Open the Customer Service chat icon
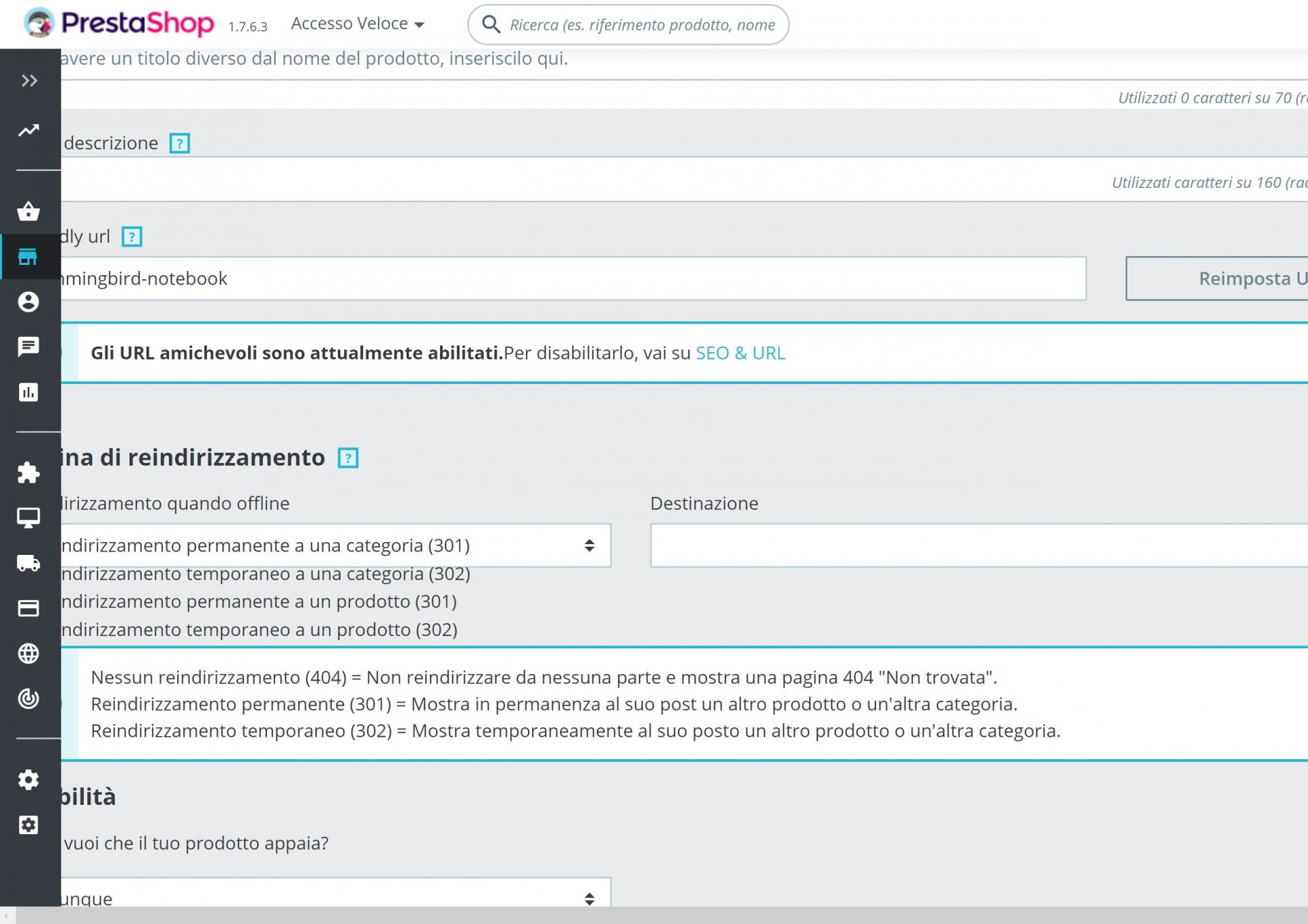Viewport: 1308px width, 924px height. click(x=29, y=347)
